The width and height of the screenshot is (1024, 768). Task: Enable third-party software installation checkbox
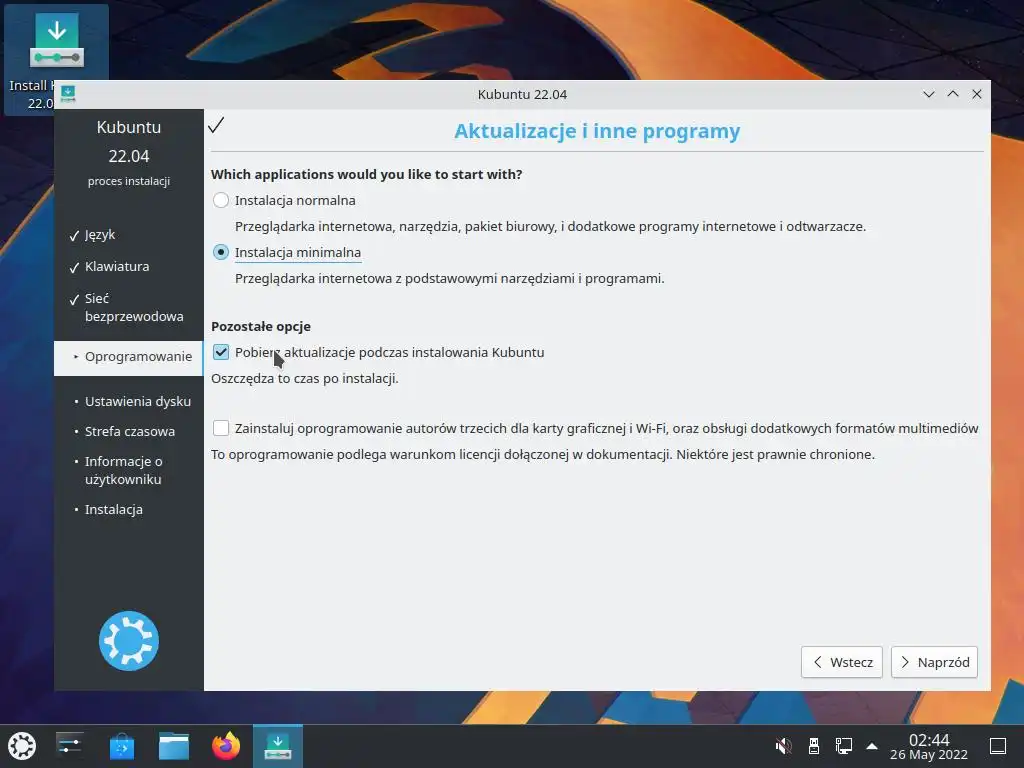[221, 428]
